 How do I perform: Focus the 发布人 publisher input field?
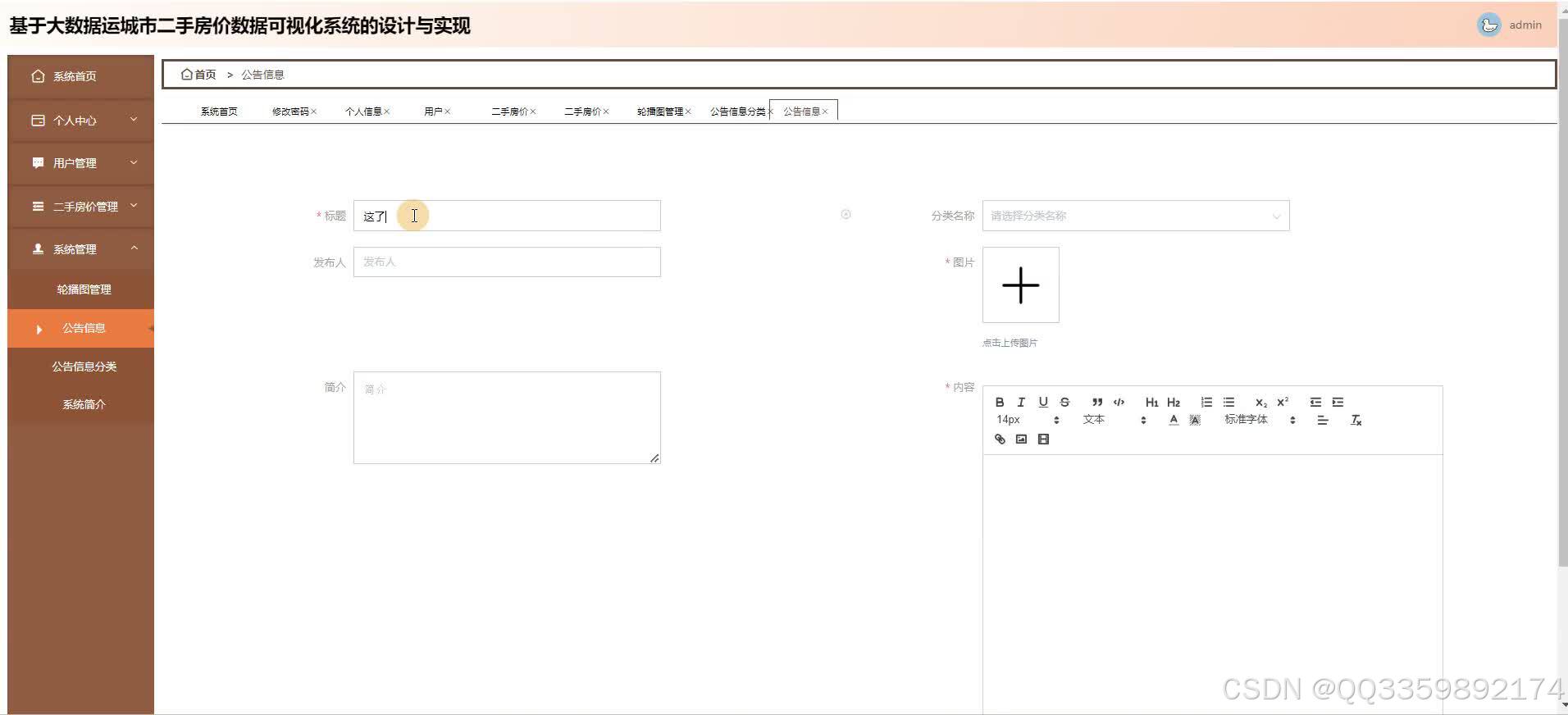pos(507,262)
